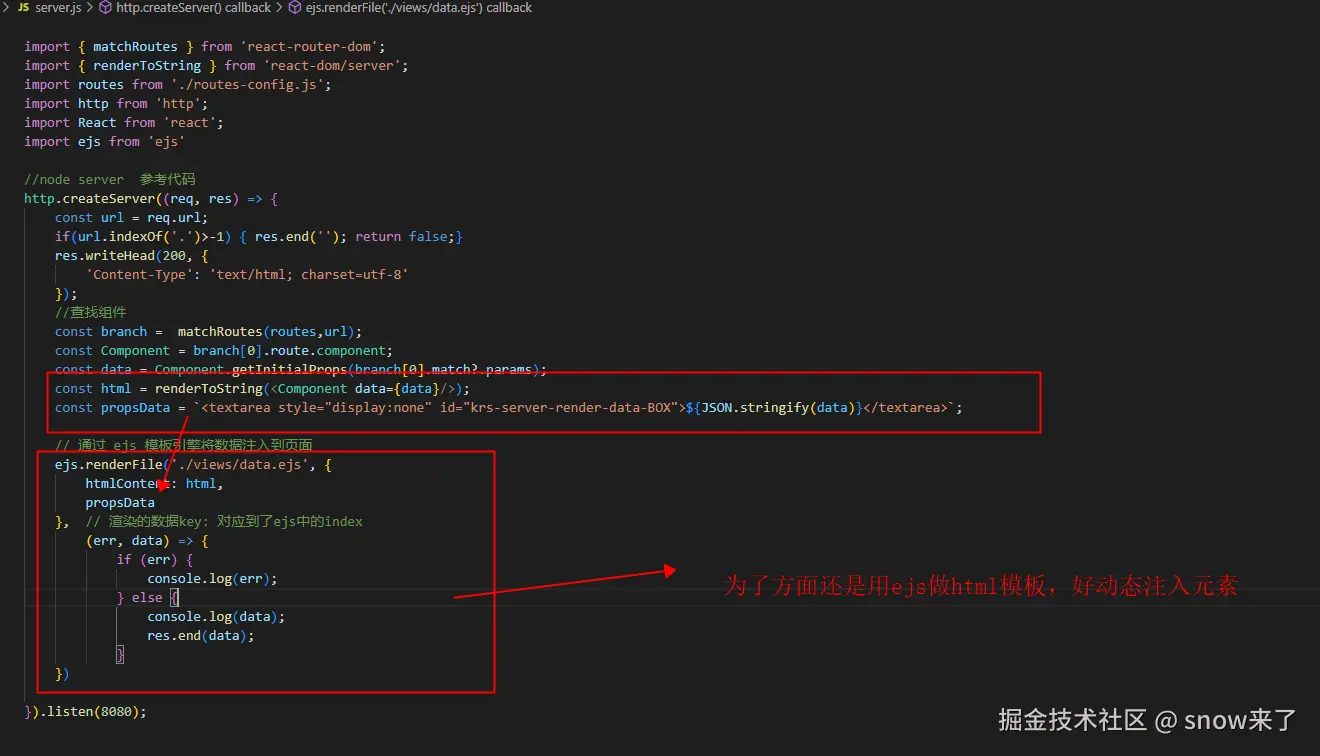The image size is (1320, 756).
Task: Click htmlContent: html property
Action: [x=154, y=484]
